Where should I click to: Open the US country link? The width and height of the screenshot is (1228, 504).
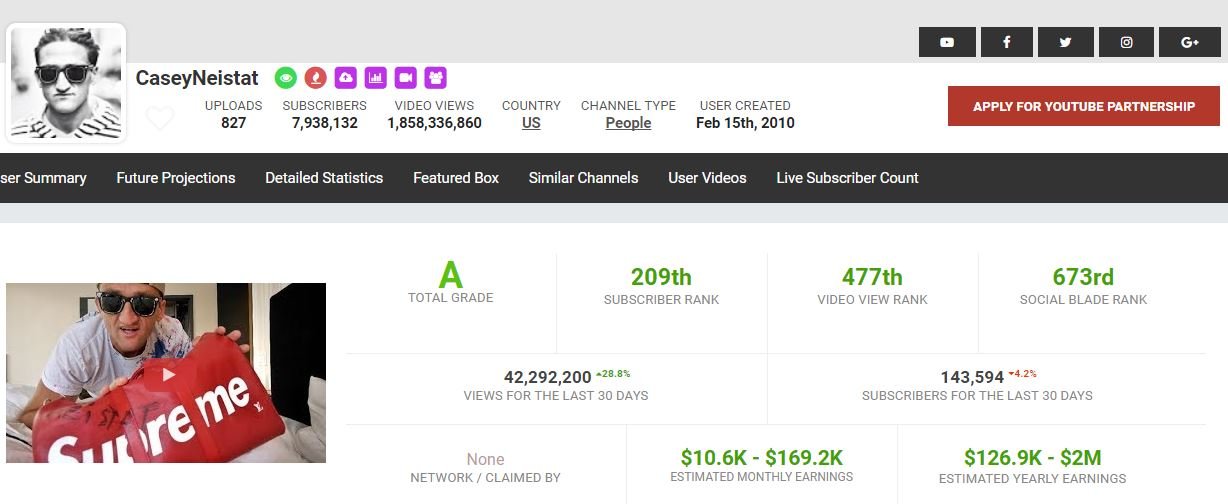[531, 123]
